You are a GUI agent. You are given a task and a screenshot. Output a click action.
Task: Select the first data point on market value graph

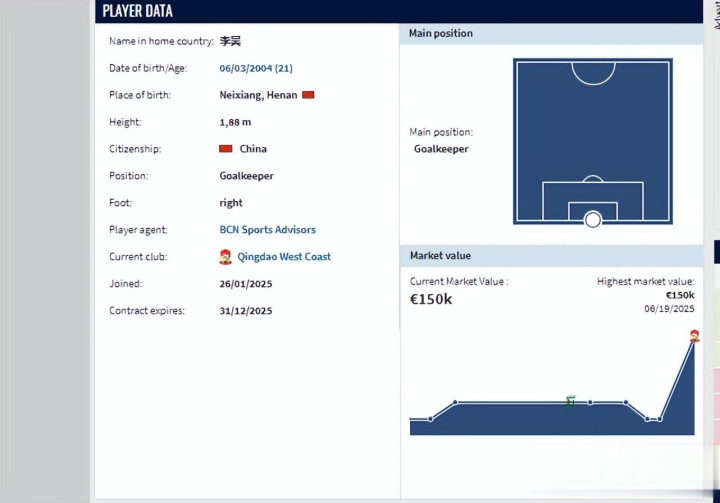pyautogui.click(x=431, y=419)
